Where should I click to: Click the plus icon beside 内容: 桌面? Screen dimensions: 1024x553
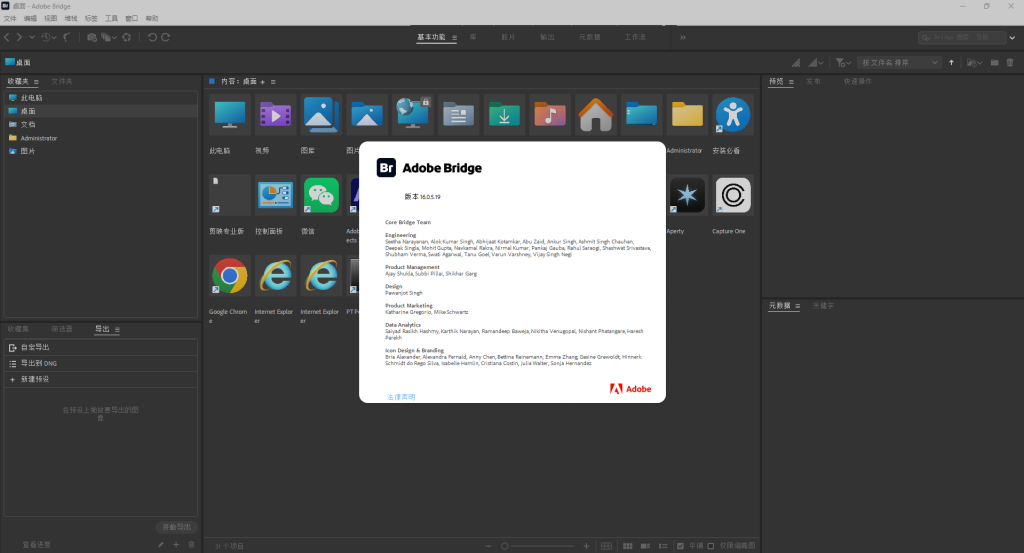click(x=263, y=82)
